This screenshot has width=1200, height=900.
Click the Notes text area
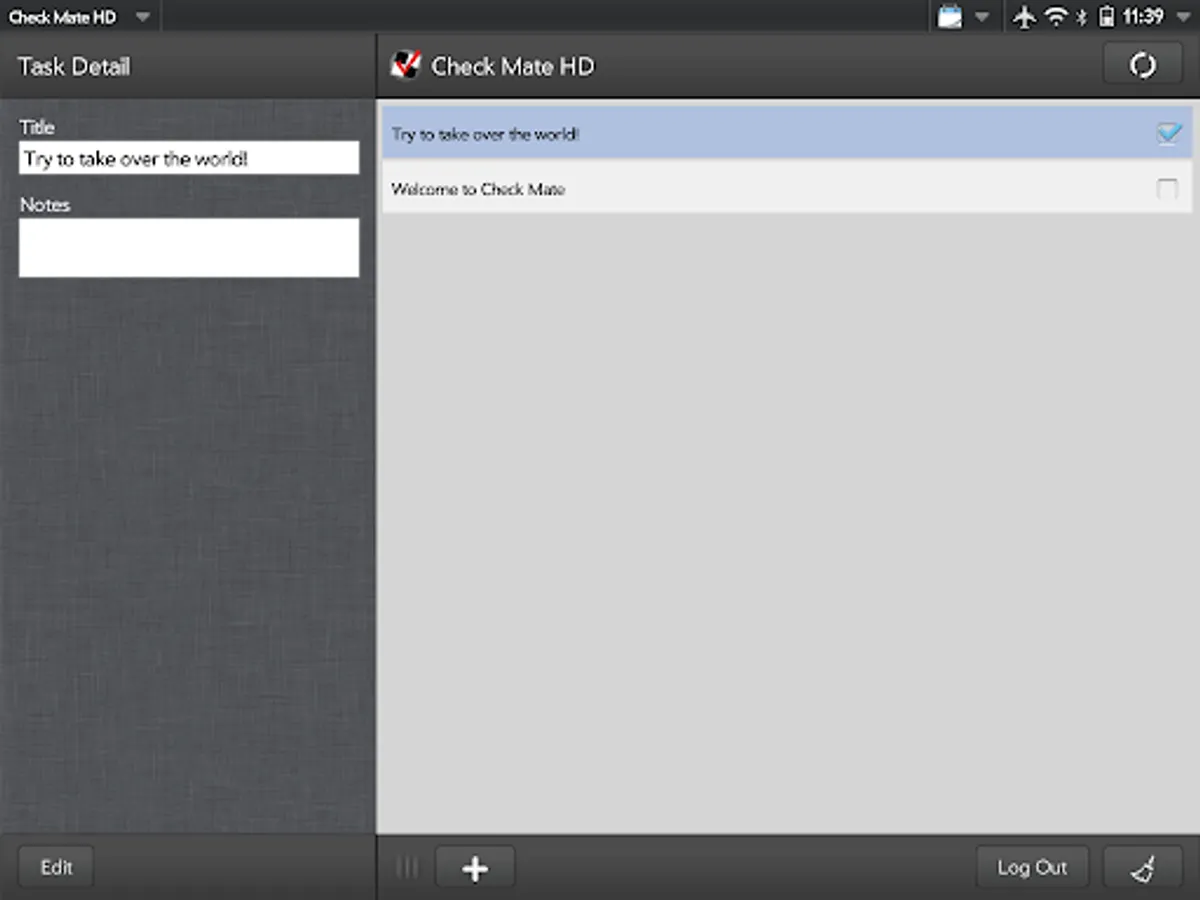[189, 247]
